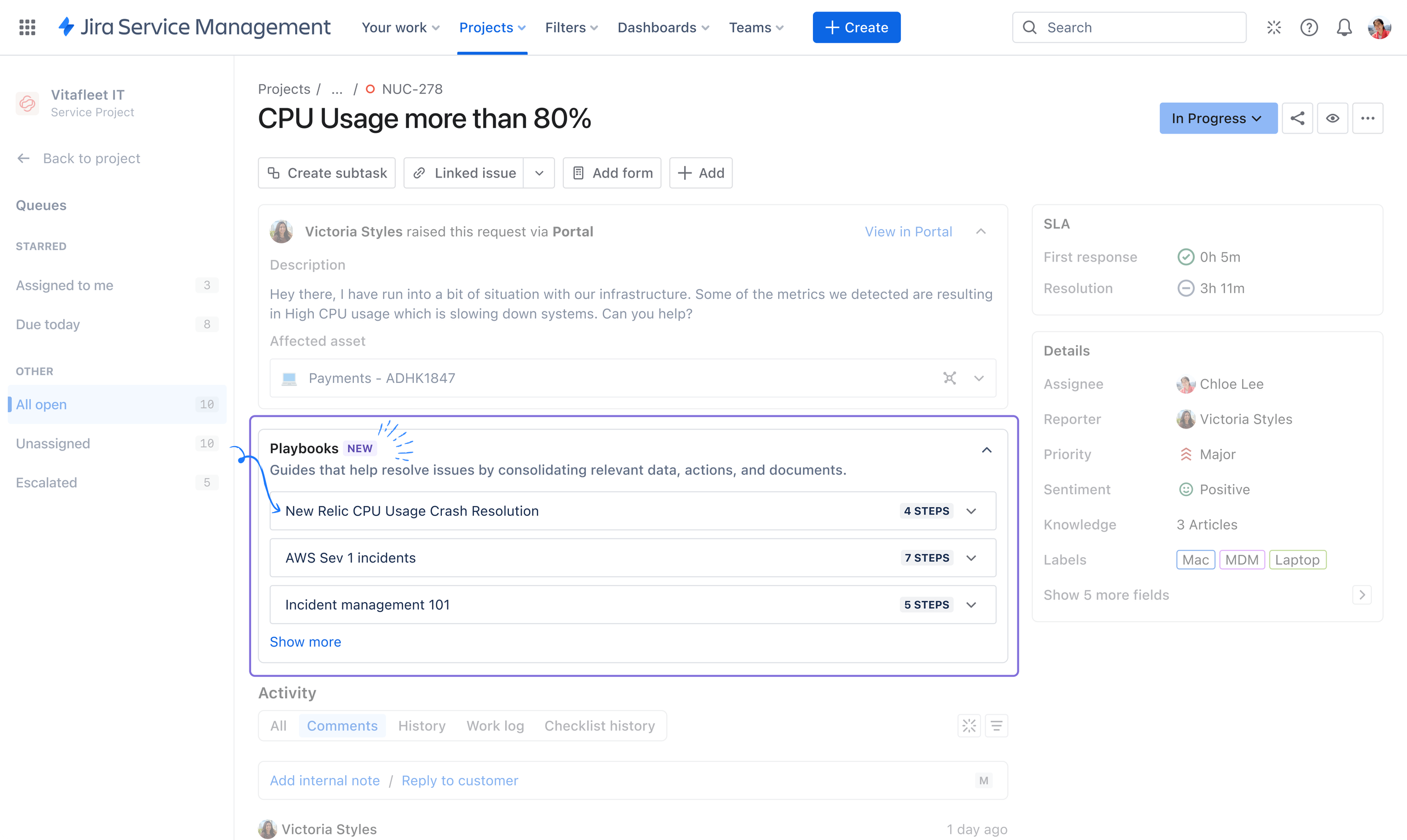Expand the Linked issue dropdown arrow
The width and height of the screenshot is (1407, 840).
tap(539, 173)
